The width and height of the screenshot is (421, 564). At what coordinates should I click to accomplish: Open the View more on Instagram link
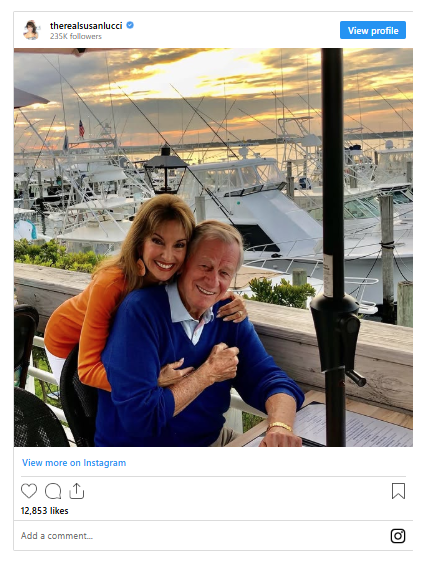[x=74, y=463]
